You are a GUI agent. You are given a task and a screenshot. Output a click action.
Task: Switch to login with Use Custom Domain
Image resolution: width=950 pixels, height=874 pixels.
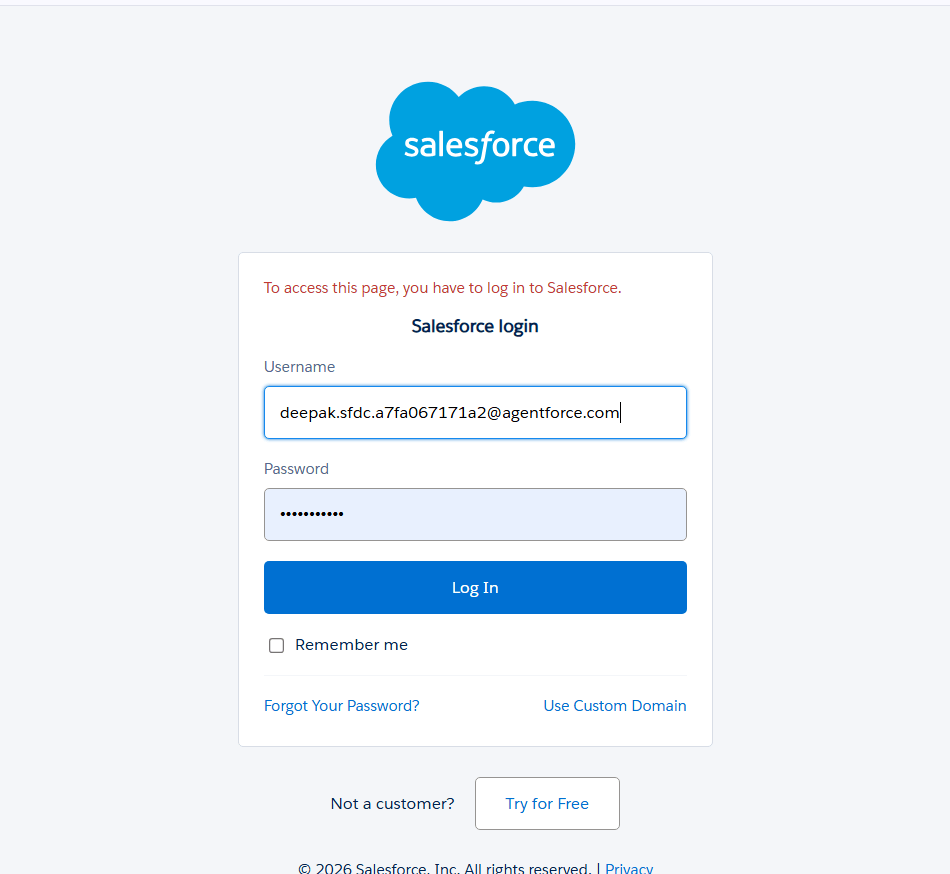(614, 705)
